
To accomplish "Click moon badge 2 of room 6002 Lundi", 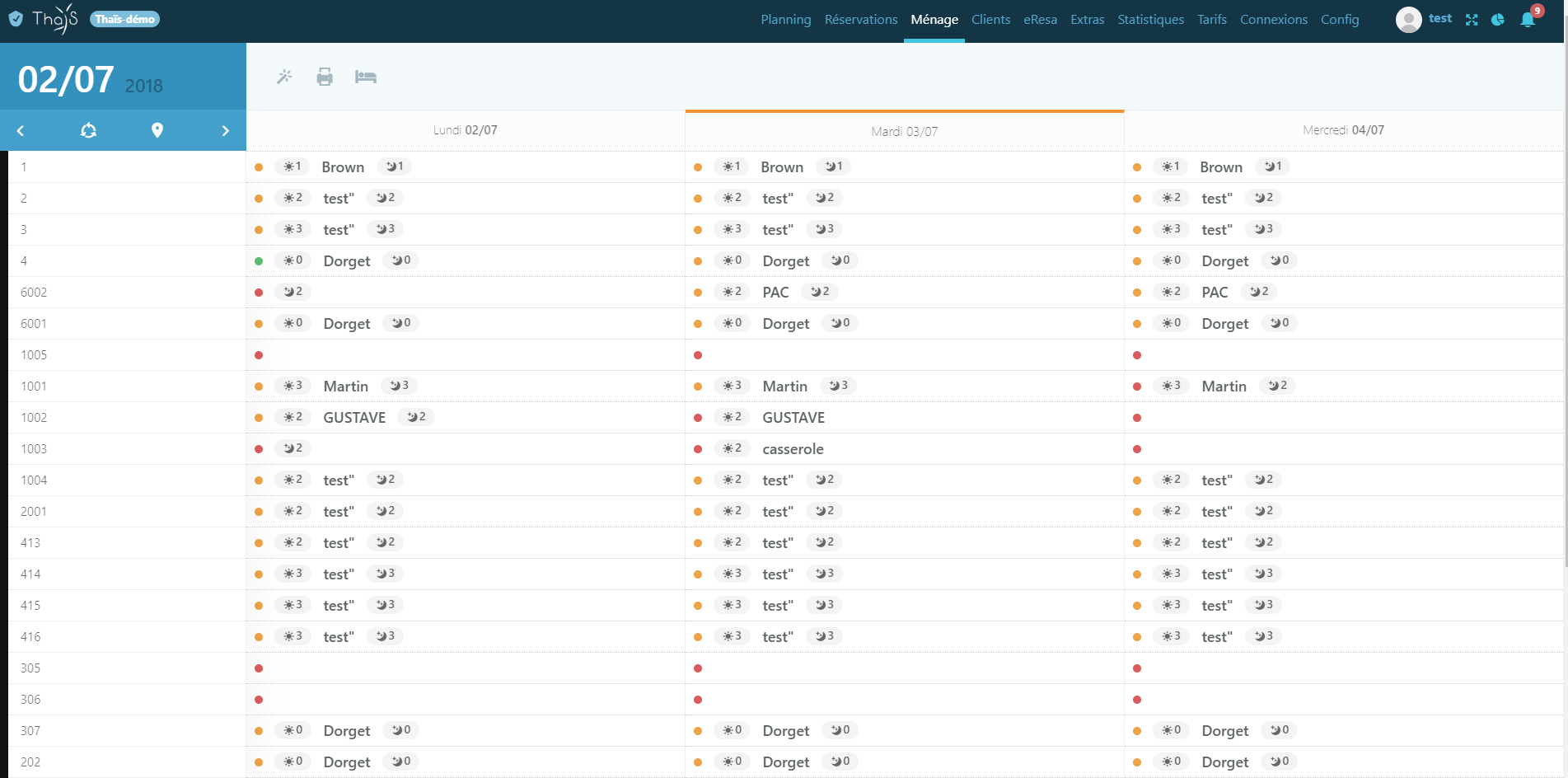I will tap(293, 292).
